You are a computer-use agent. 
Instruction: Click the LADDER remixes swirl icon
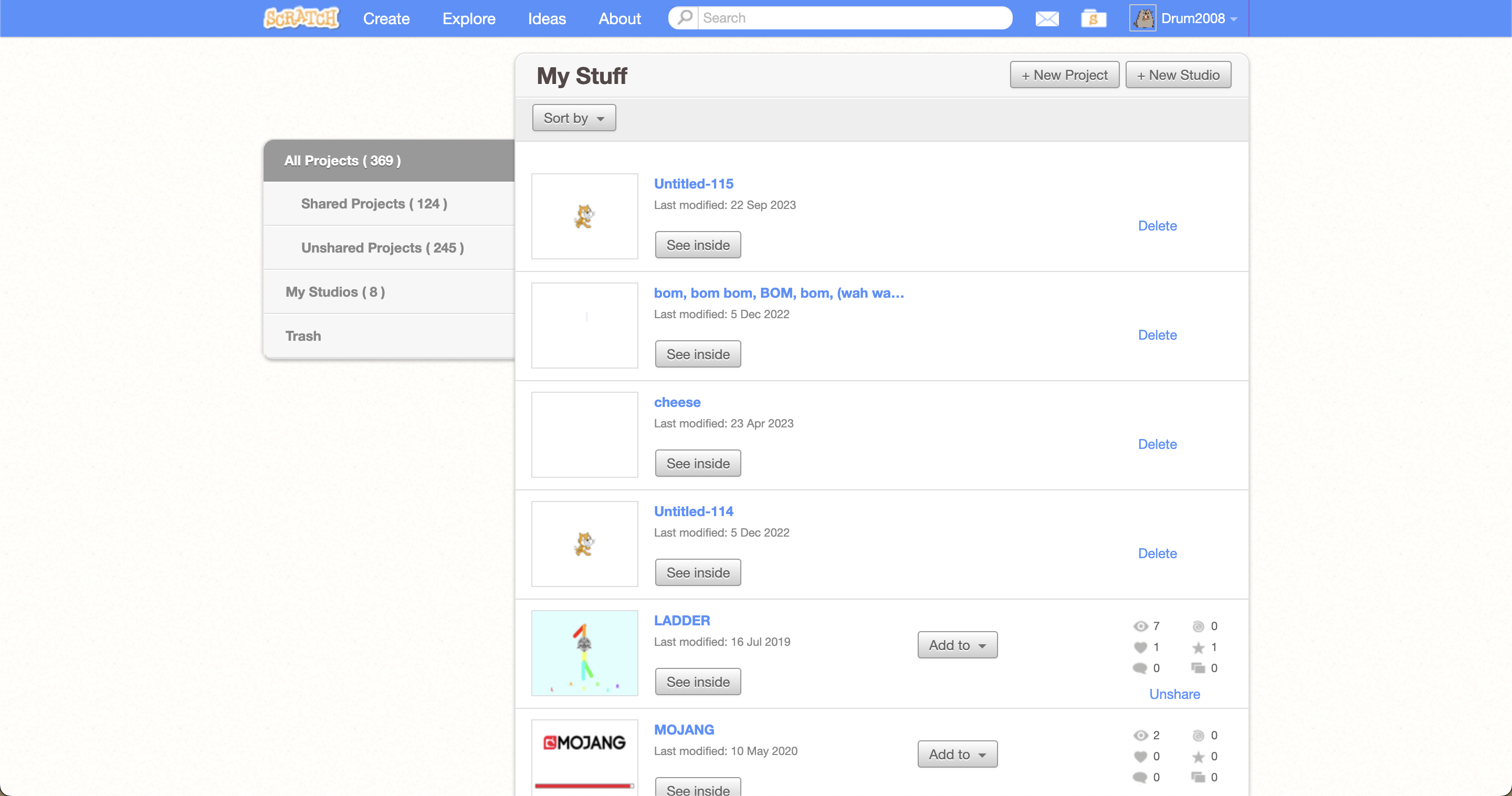(1198, 626)
